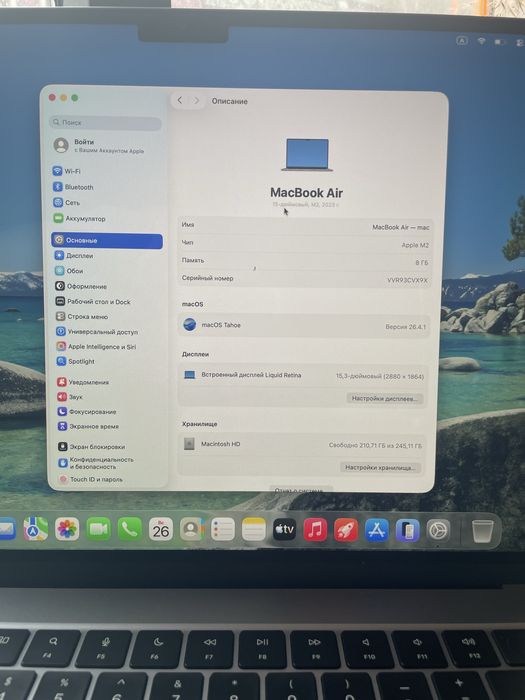525x700 pixels.
Task: Open Music from the Dock
Action: 315,530
